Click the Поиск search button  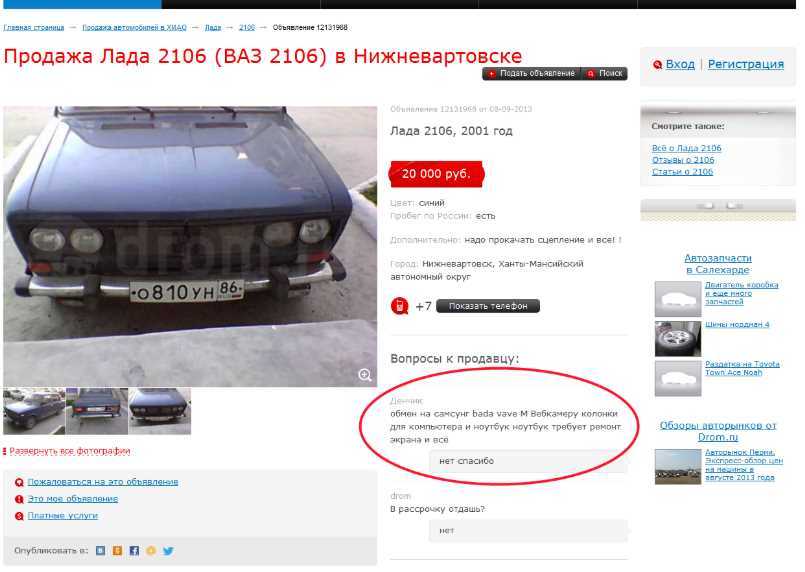(604, 73)
